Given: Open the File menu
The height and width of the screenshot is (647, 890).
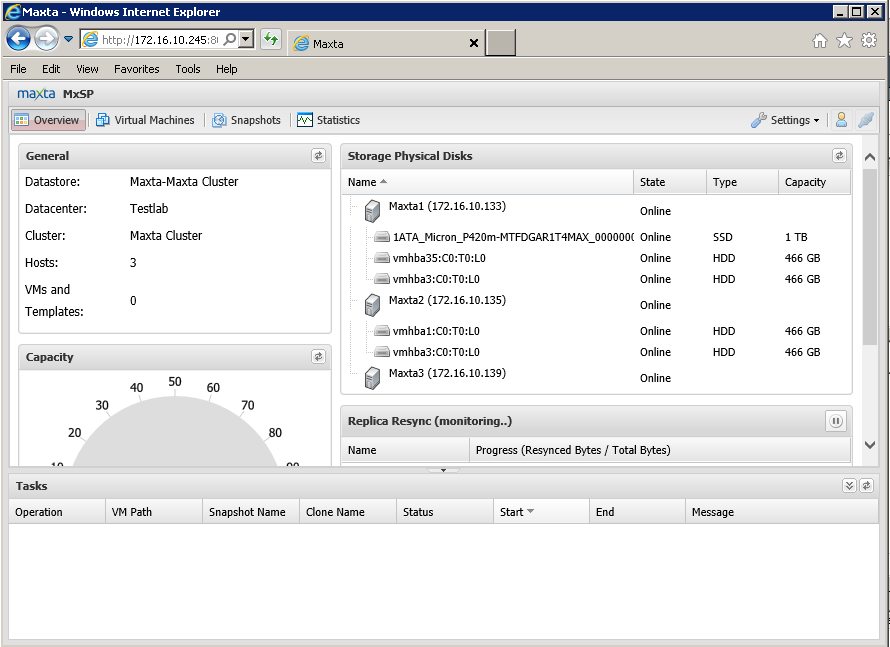Looking at the screenshot, I should click(x=18, y=69).
